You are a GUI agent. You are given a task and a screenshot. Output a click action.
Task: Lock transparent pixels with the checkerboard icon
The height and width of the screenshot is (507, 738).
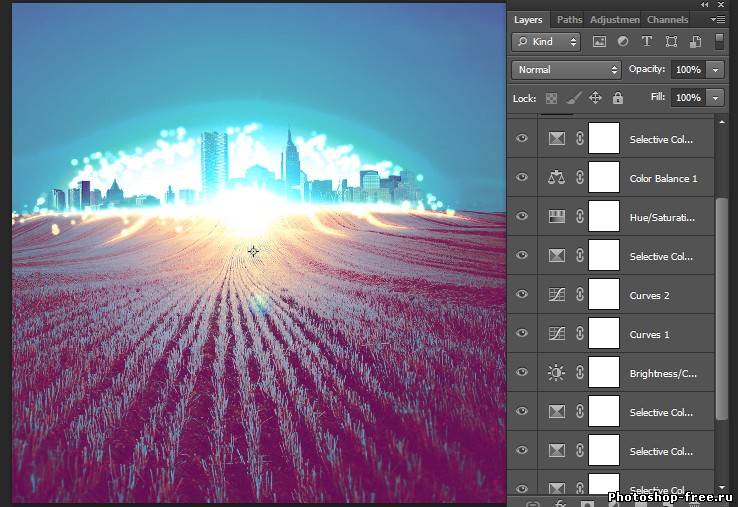coord(551,98)
